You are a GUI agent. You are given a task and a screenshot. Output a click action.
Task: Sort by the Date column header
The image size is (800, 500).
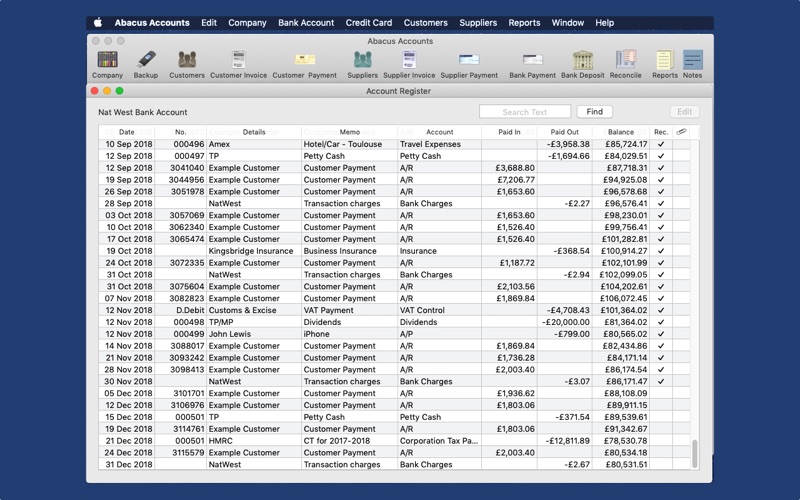pos(127,132)
